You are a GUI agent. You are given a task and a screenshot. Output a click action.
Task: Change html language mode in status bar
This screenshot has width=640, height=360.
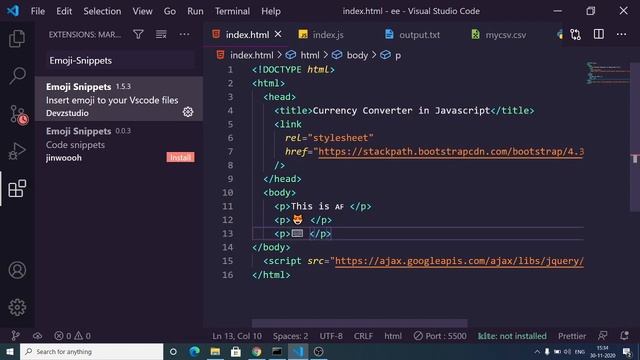tap(393, 336)
